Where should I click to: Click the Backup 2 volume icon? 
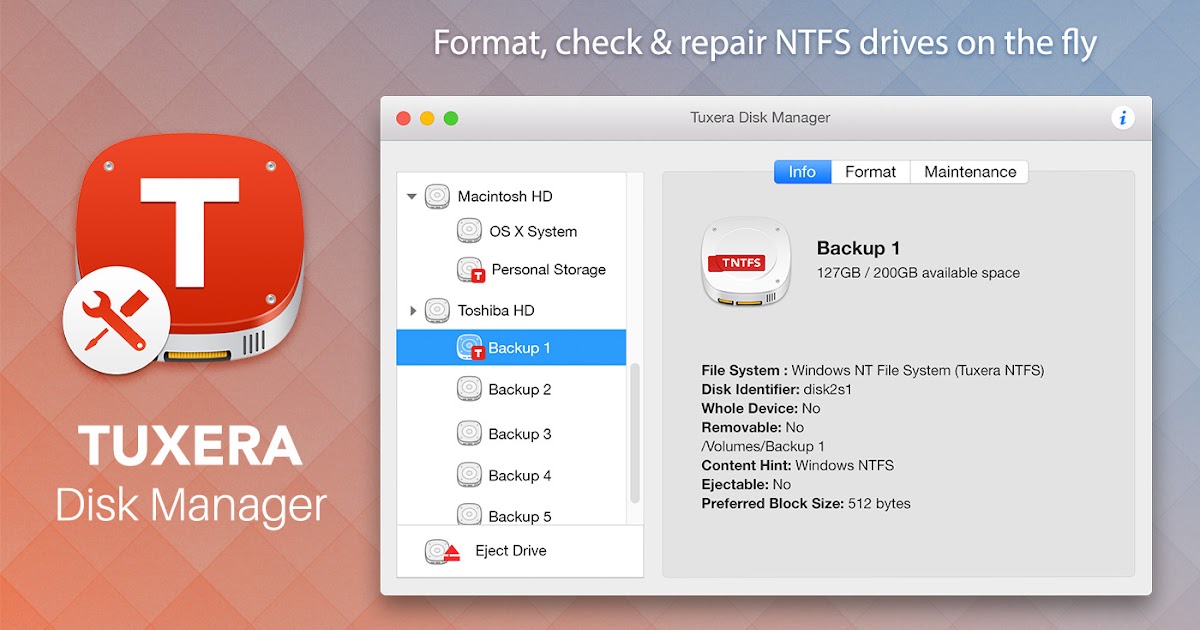click(x=469, y=389)
